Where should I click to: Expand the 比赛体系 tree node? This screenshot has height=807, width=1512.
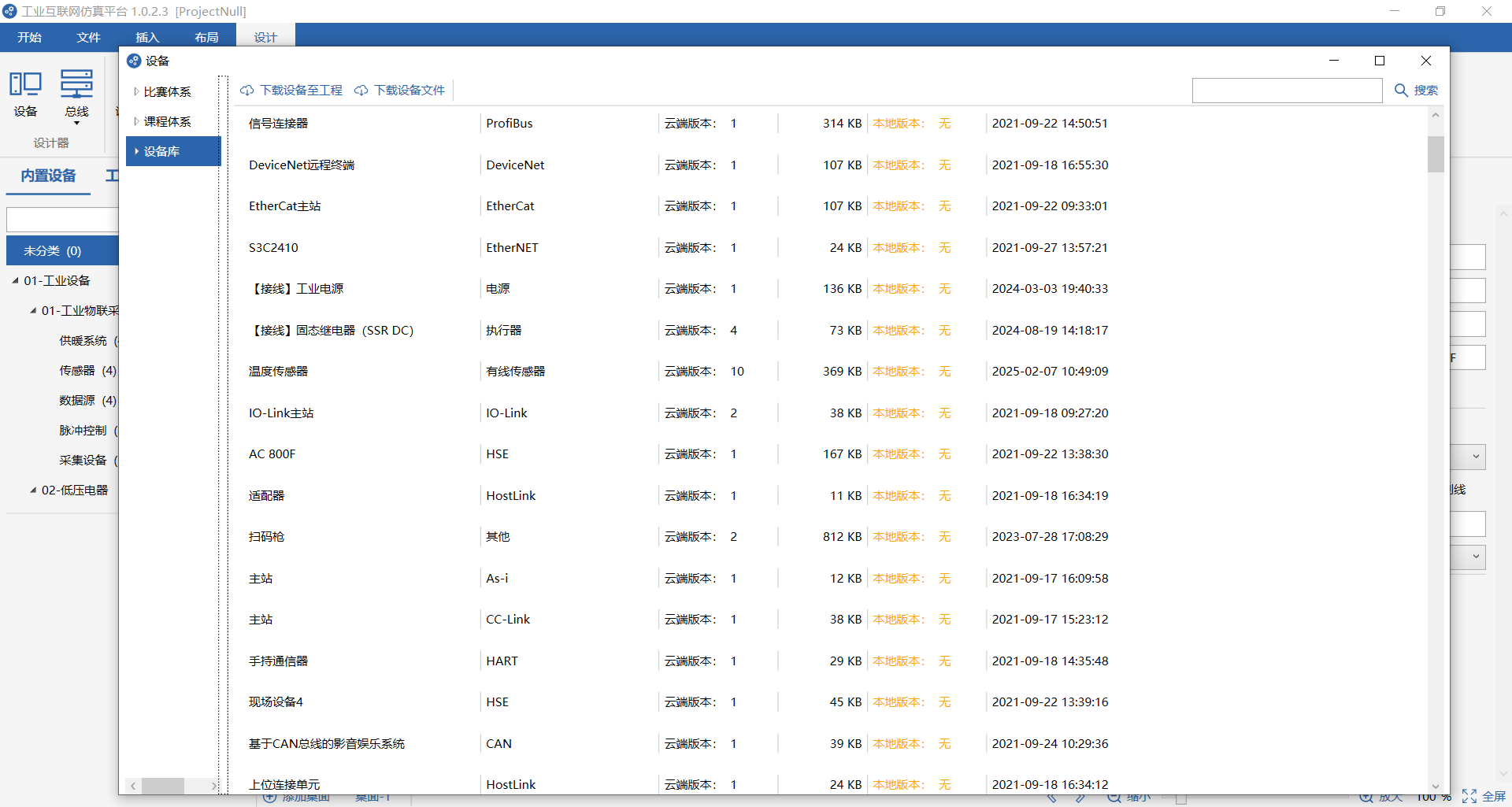[136, 92]
